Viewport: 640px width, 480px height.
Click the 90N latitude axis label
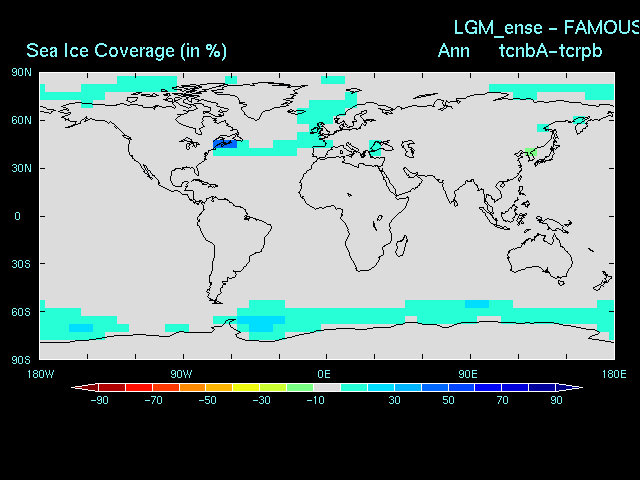point(22,72)
